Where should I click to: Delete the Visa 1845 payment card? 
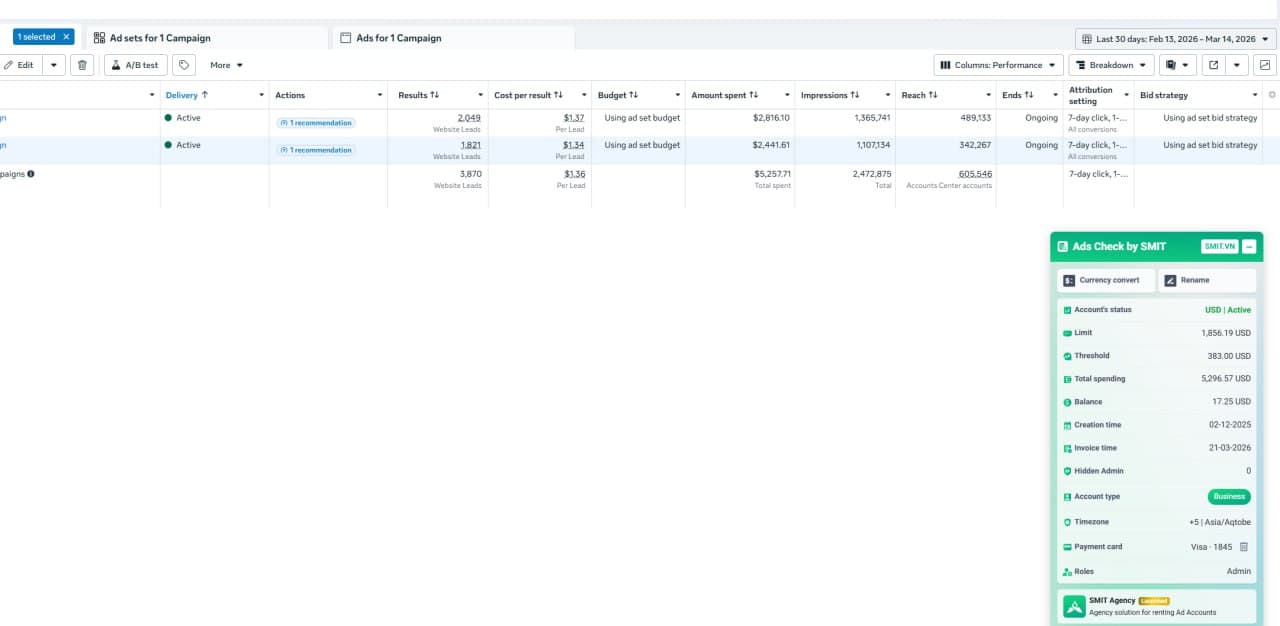point(1244,547)
